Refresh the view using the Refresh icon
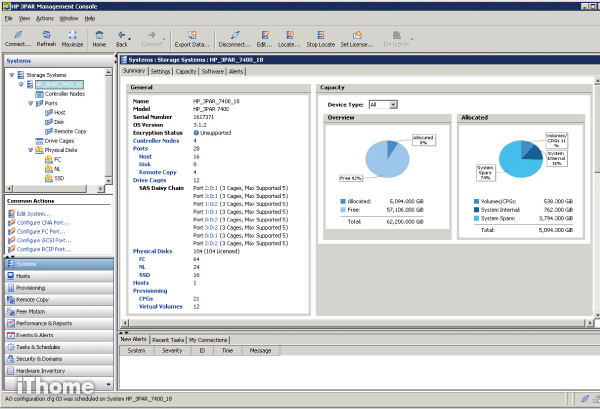This screenshot has height=409, width=600. pos(46,35)
